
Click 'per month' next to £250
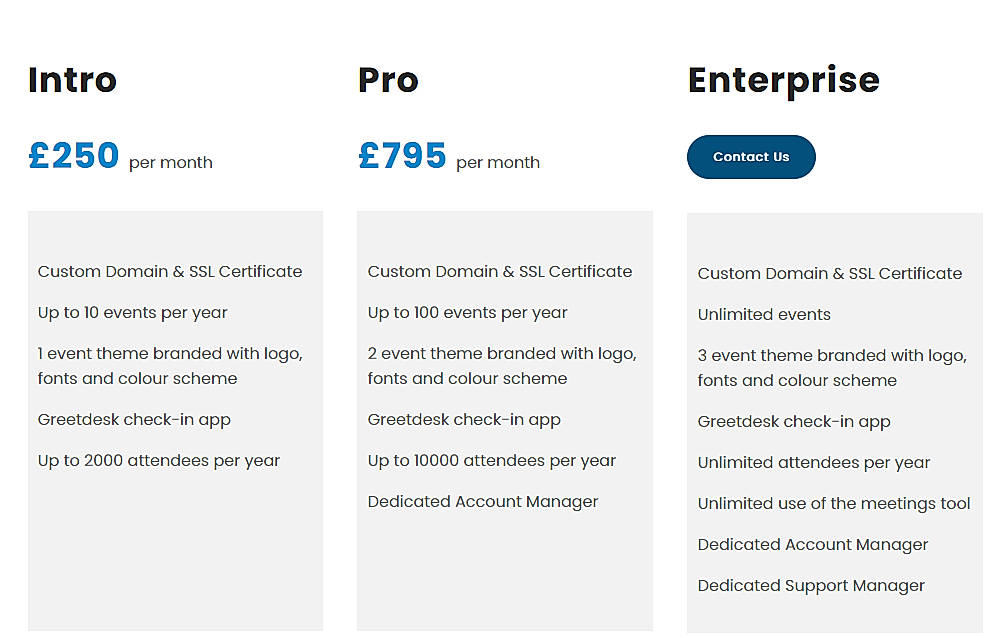pos(171,162)
